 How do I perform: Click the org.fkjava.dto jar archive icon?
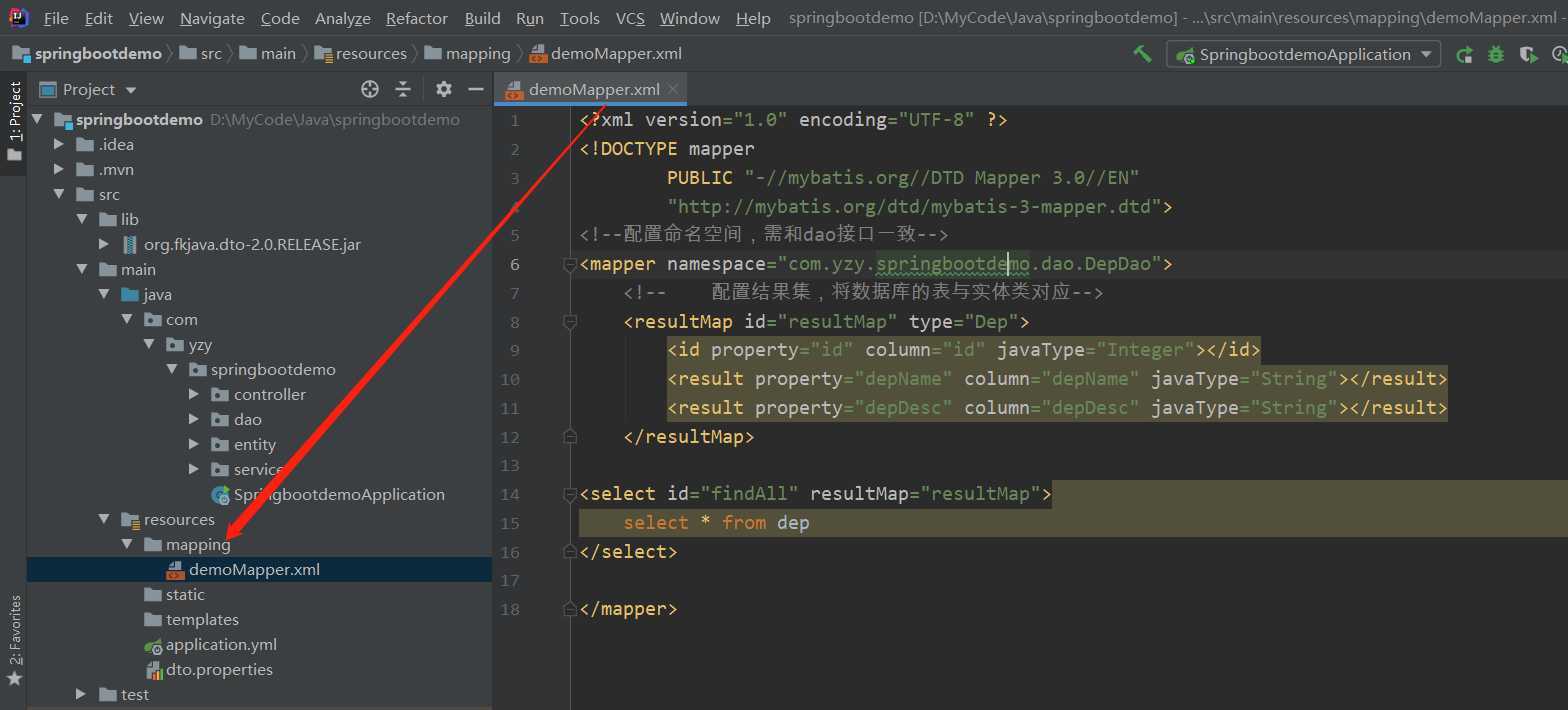[130, 245]
